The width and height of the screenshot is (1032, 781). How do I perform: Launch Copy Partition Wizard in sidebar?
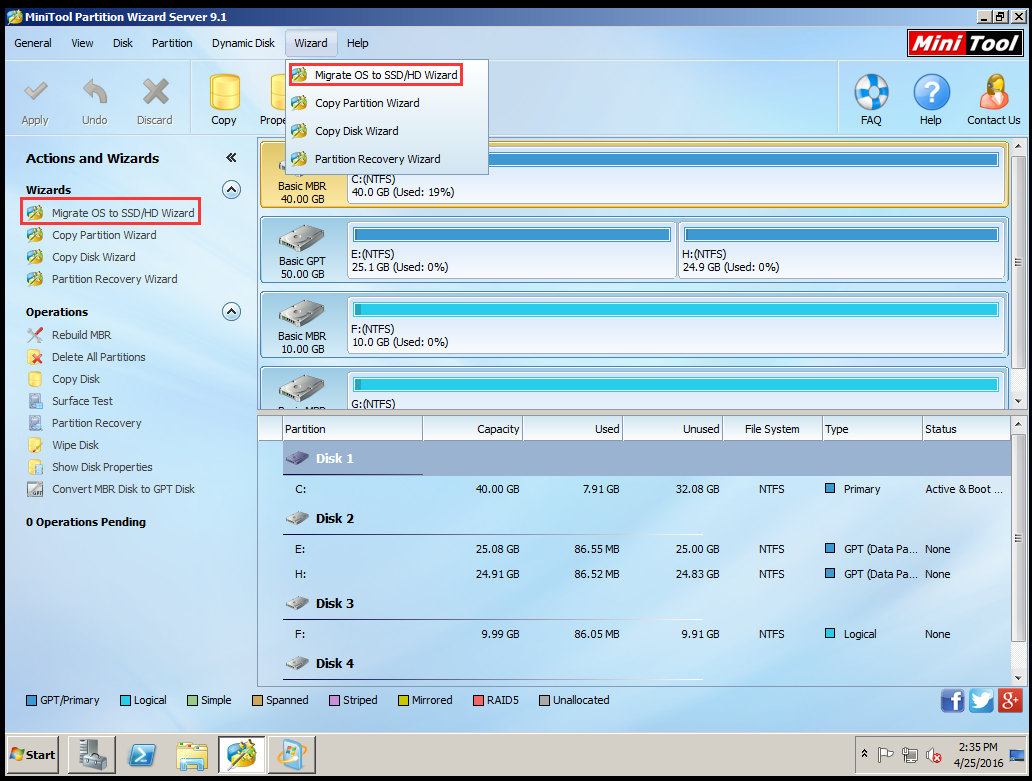[91, 235]
